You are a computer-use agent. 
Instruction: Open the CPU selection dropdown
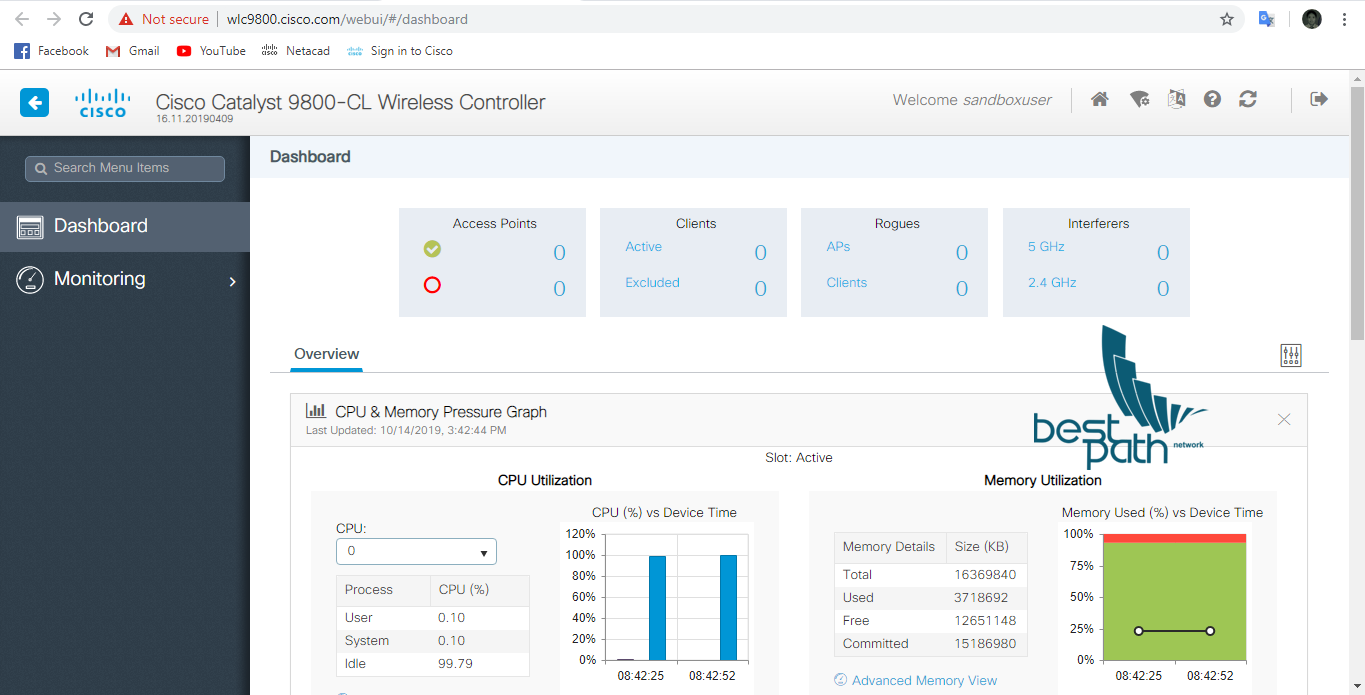coord(416,551)
